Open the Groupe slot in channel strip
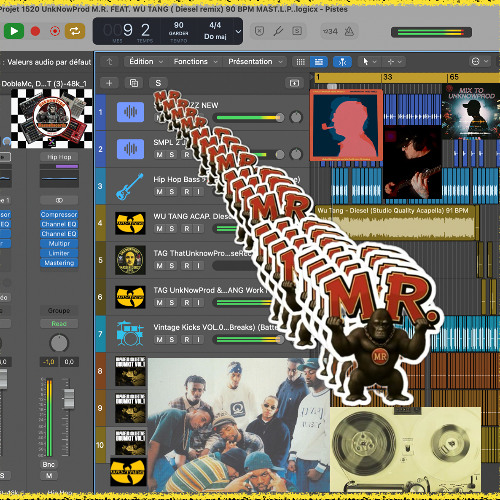 (x=59, y=310)
